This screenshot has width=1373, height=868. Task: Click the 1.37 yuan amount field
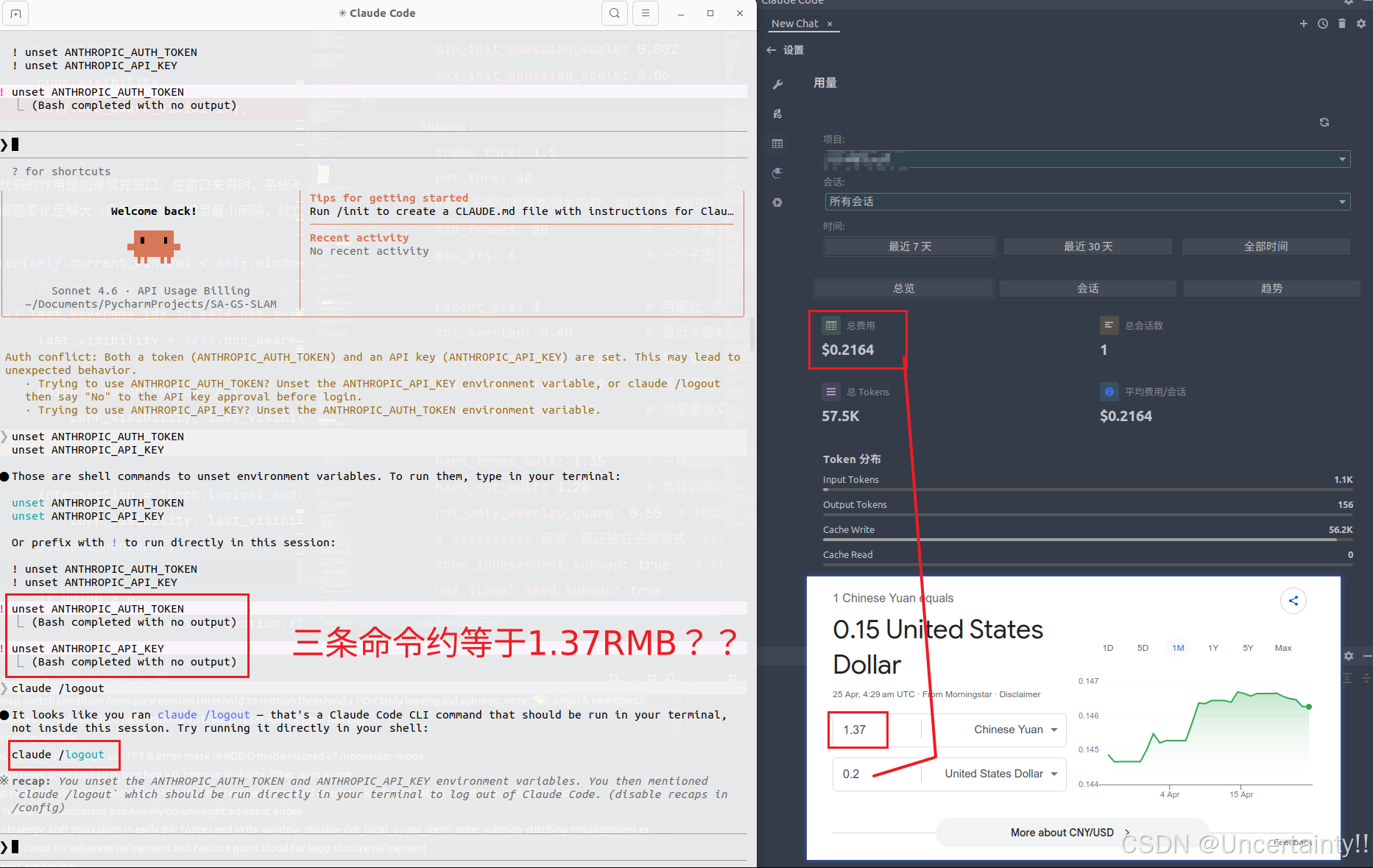[875, 730]
